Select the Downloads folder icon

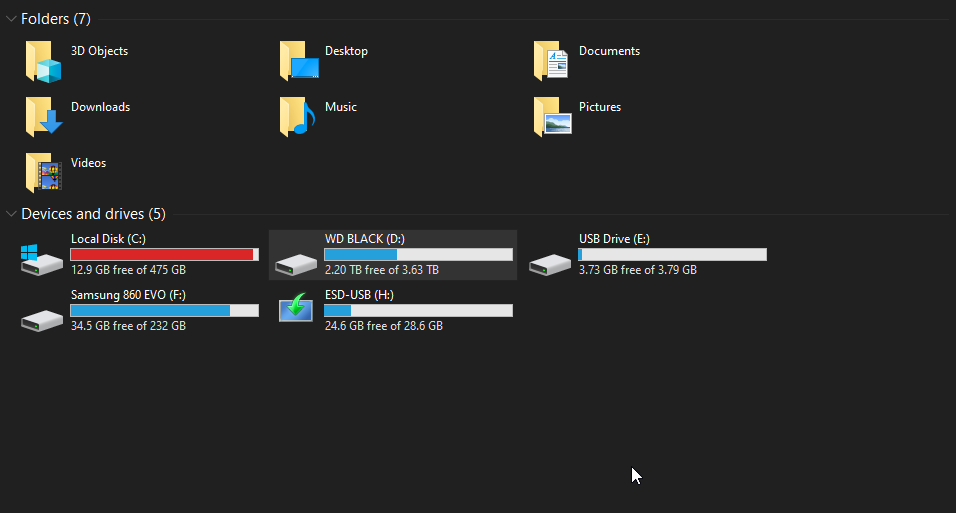tap(43, 118)
